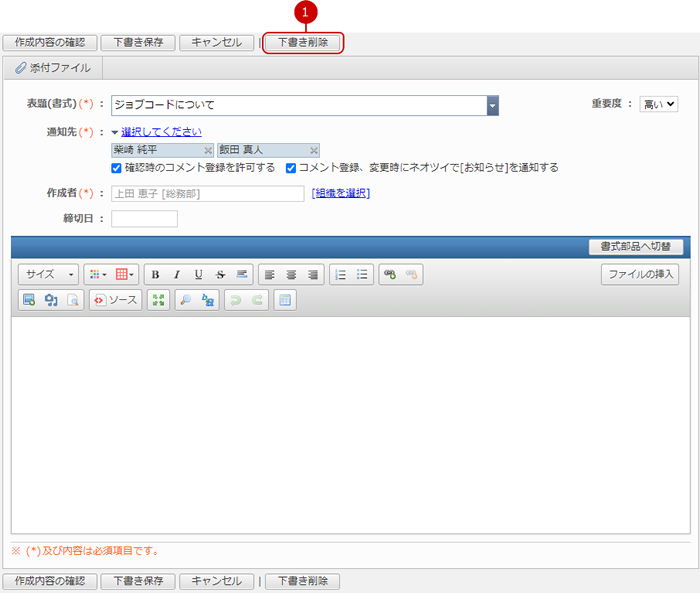Click the paperclip 添付ファイル tab

[x=53, y=68]
